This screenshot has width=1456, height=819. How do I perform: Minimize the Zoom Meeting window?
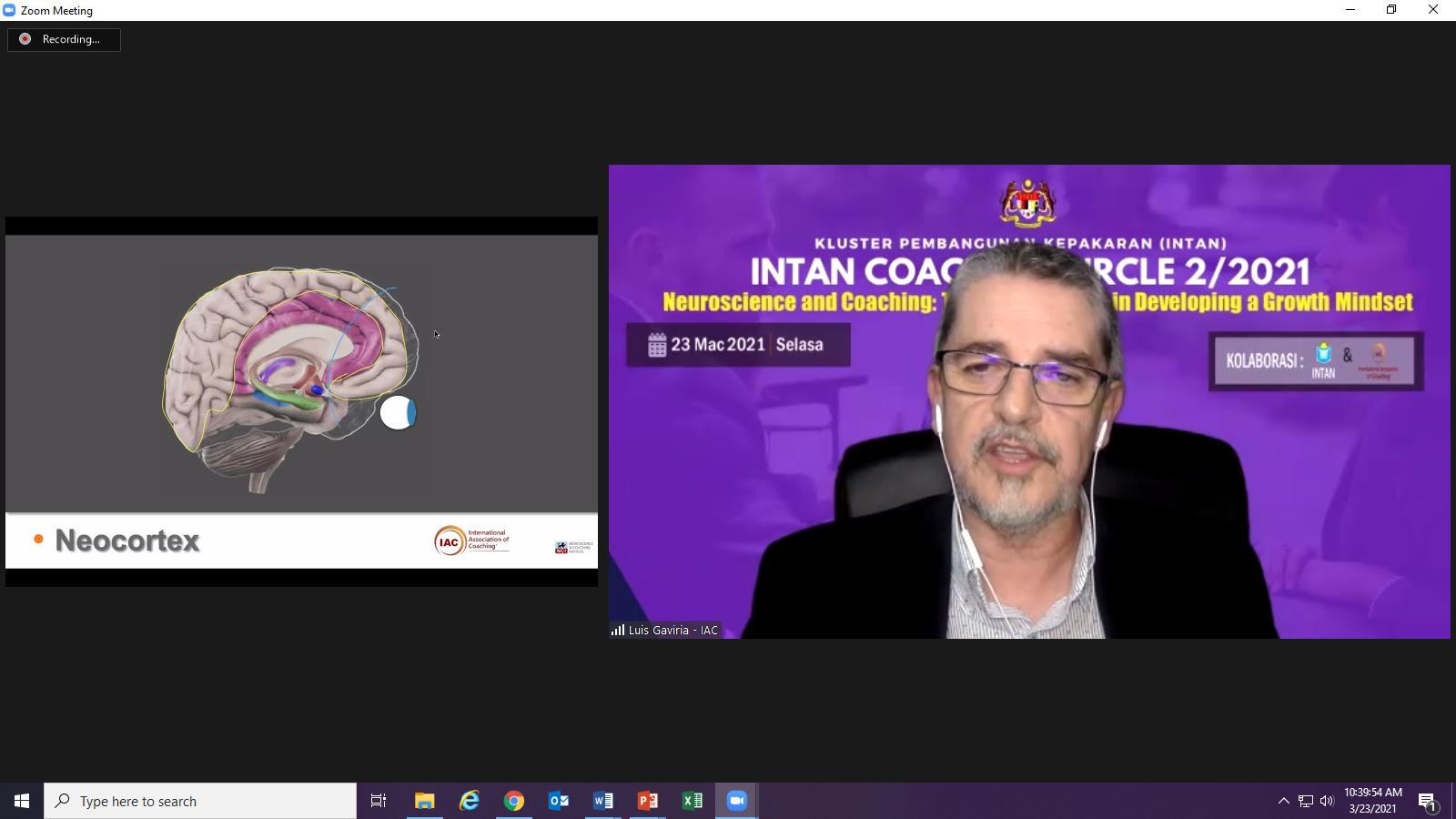click(x=1350, y=10)
